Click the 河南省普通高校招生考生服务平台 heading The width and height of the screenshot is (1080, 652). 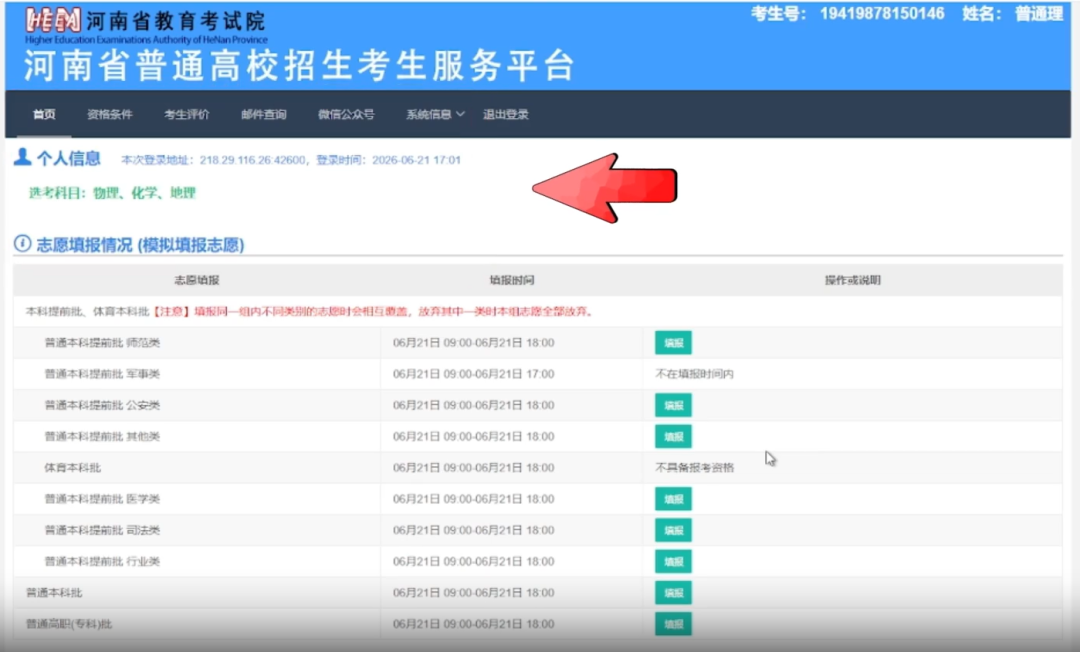300,66
